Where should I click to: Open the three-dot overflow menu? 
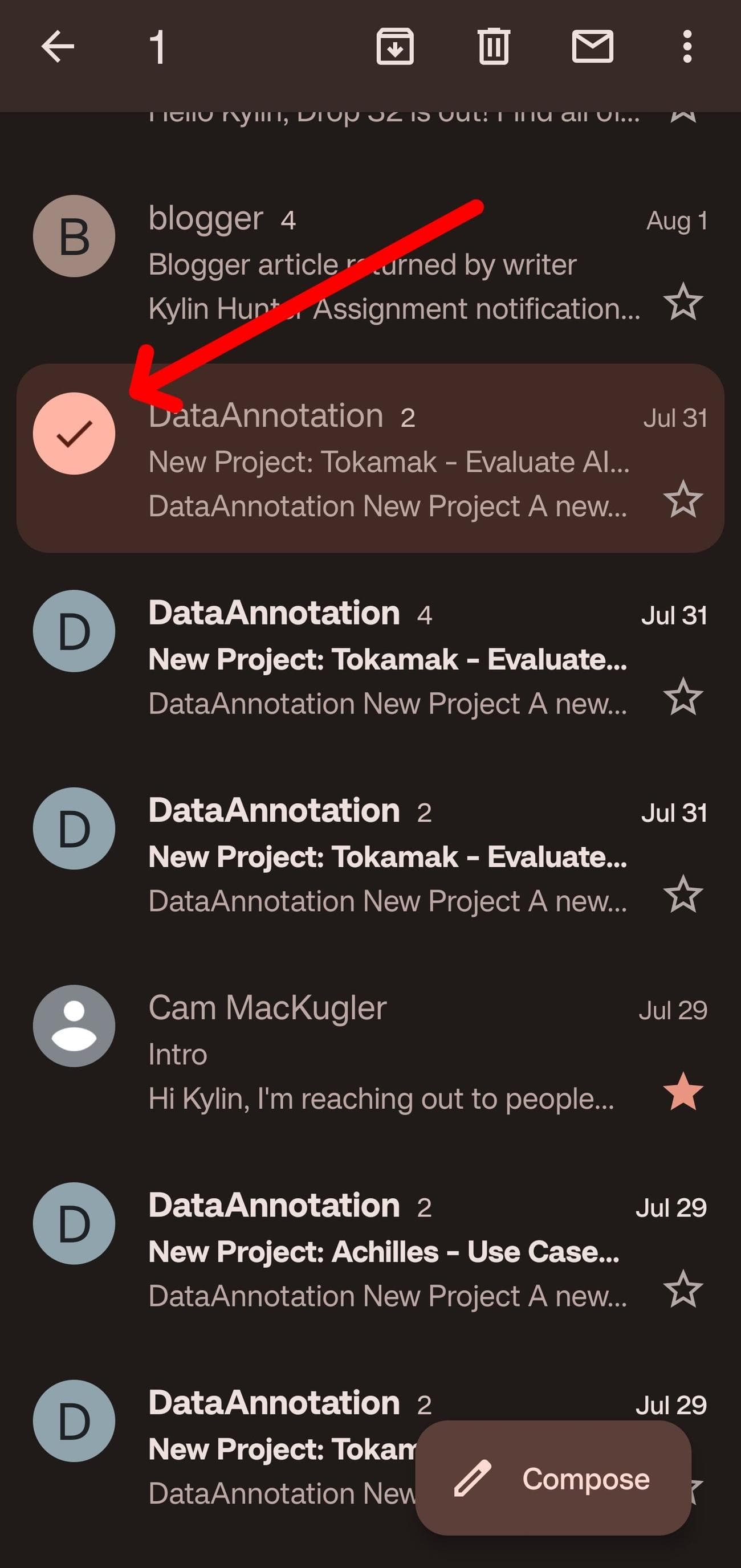point(687,47)
